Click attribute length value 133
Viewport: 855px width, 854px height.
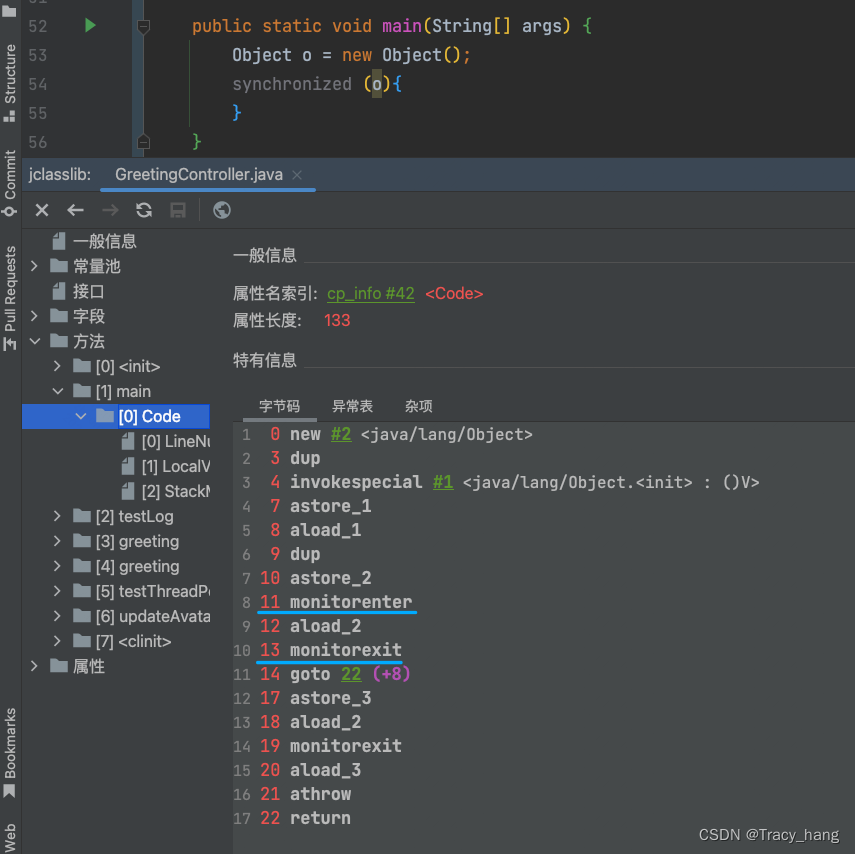[x=337, y=320]
